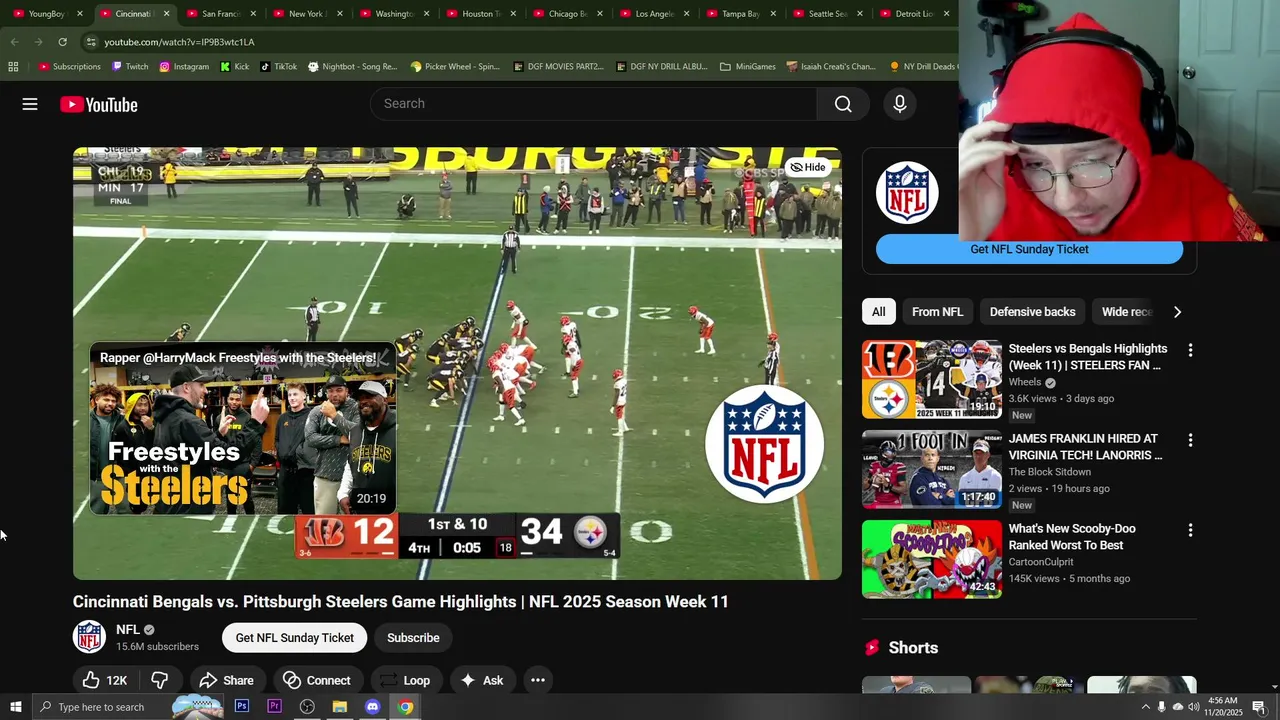Open Kick bookmark

tap(235, 67)
